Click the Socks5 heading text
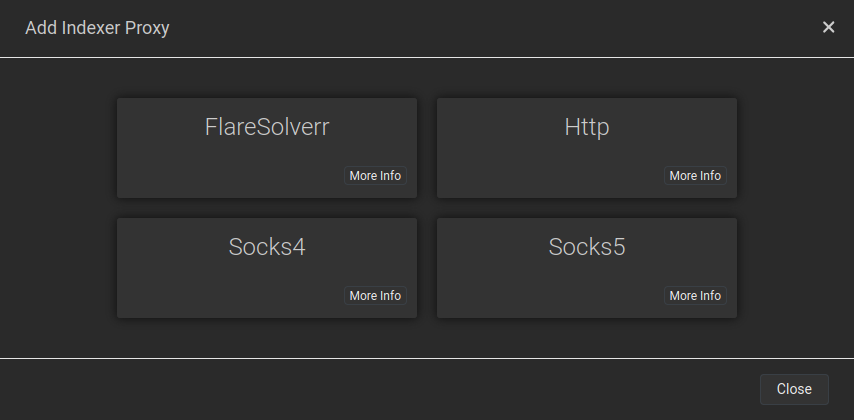 [x=587, y=247]
